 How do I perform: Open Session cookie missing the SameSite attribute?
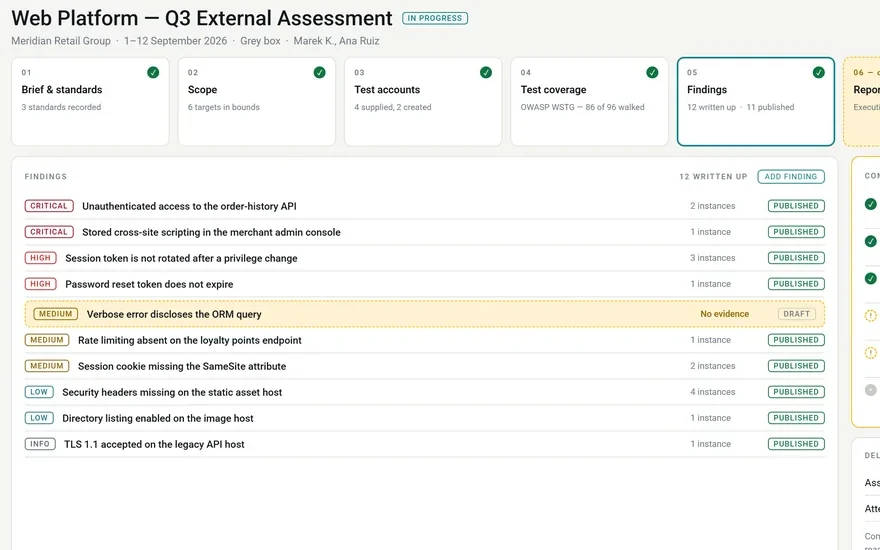coord(425,366)
